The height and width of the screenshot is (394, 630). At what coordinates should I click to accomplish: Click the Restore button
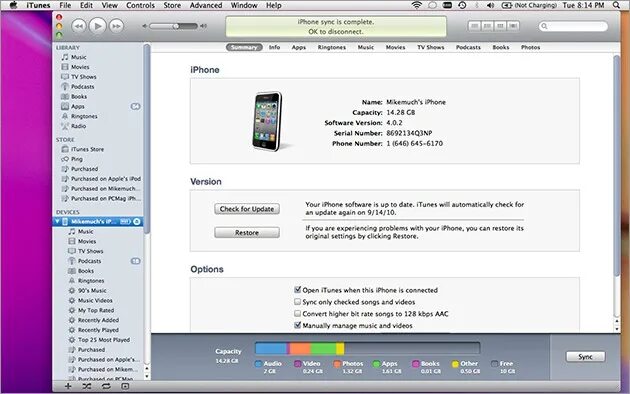pyautogui.click(x=247, y=233)
